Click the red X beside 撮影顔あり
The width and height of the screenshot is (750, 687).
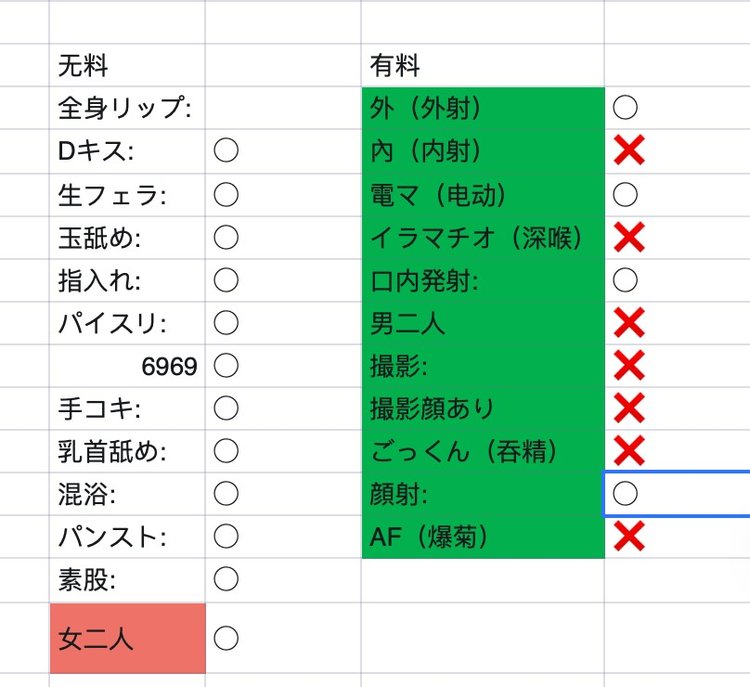click(x=628, y=408)
